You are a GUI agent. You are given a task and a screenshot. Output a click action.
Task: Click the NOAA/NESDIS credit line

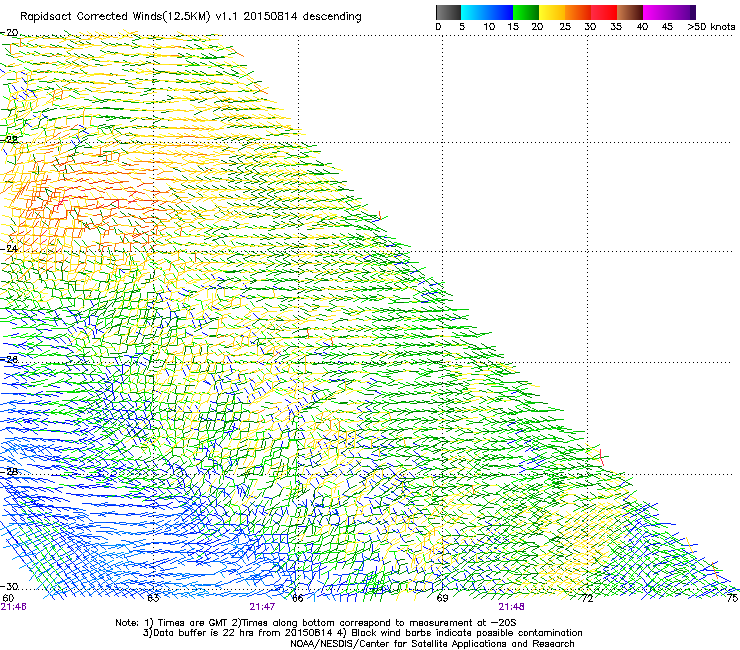pos(432,644)
